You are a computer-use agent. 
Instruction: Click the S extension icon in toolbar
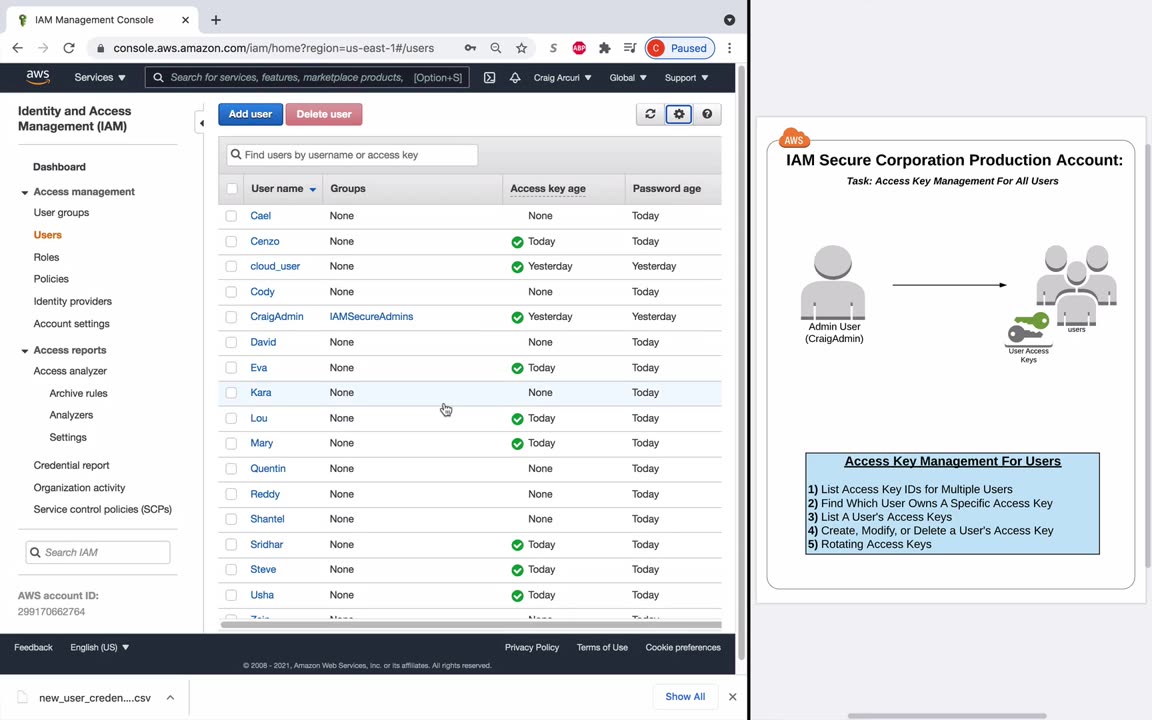tap(553, 48)
